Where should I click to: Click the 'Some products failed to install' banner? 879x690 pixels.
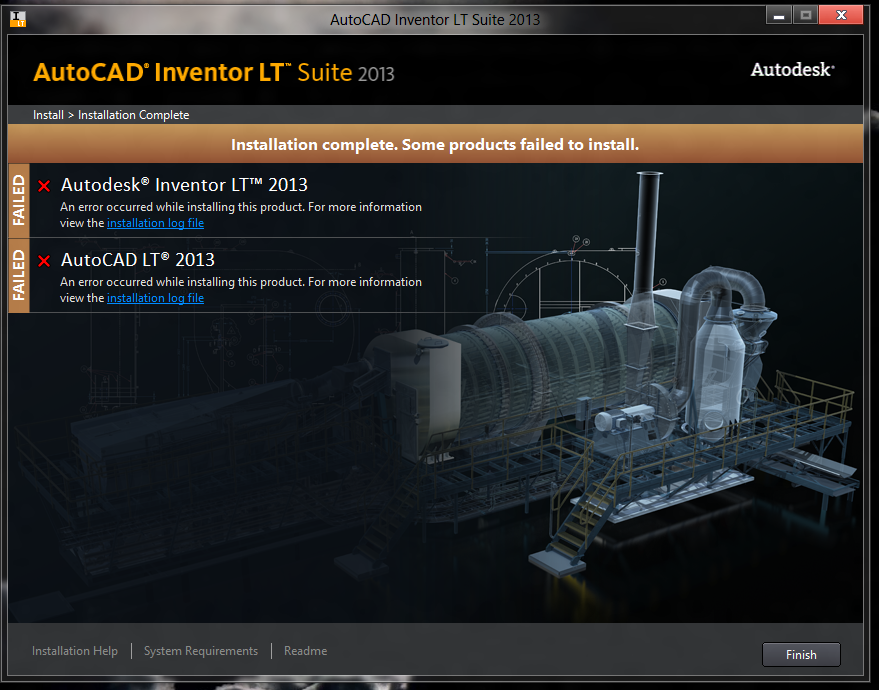coord(435,145)
